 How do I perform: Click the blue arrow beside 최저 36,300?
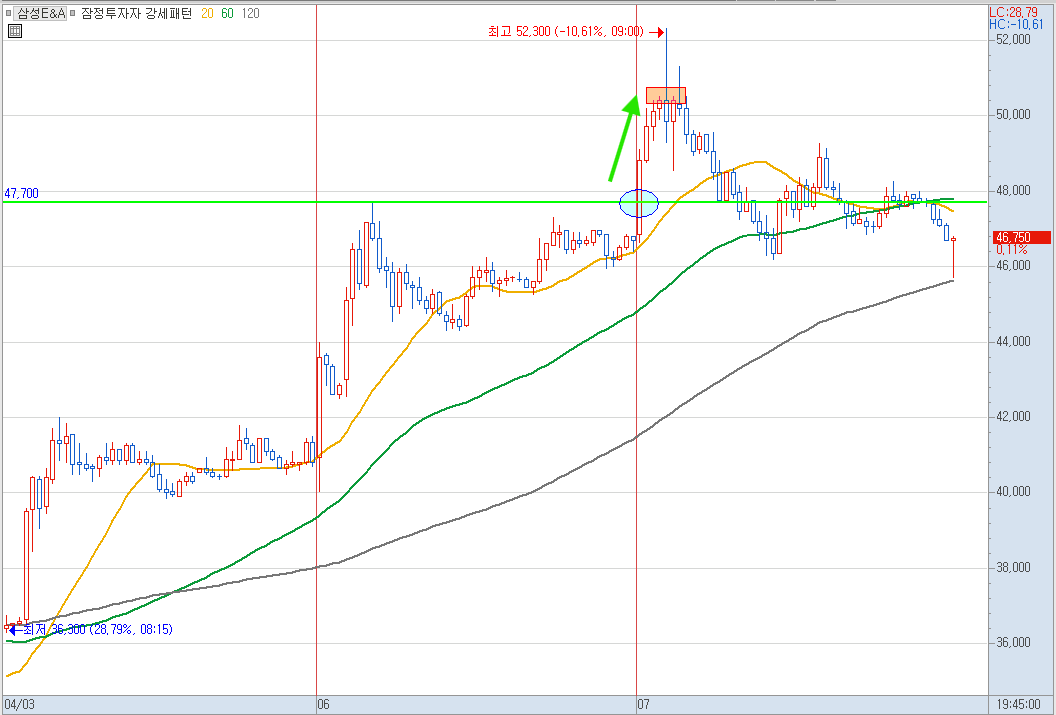point(14,630)
